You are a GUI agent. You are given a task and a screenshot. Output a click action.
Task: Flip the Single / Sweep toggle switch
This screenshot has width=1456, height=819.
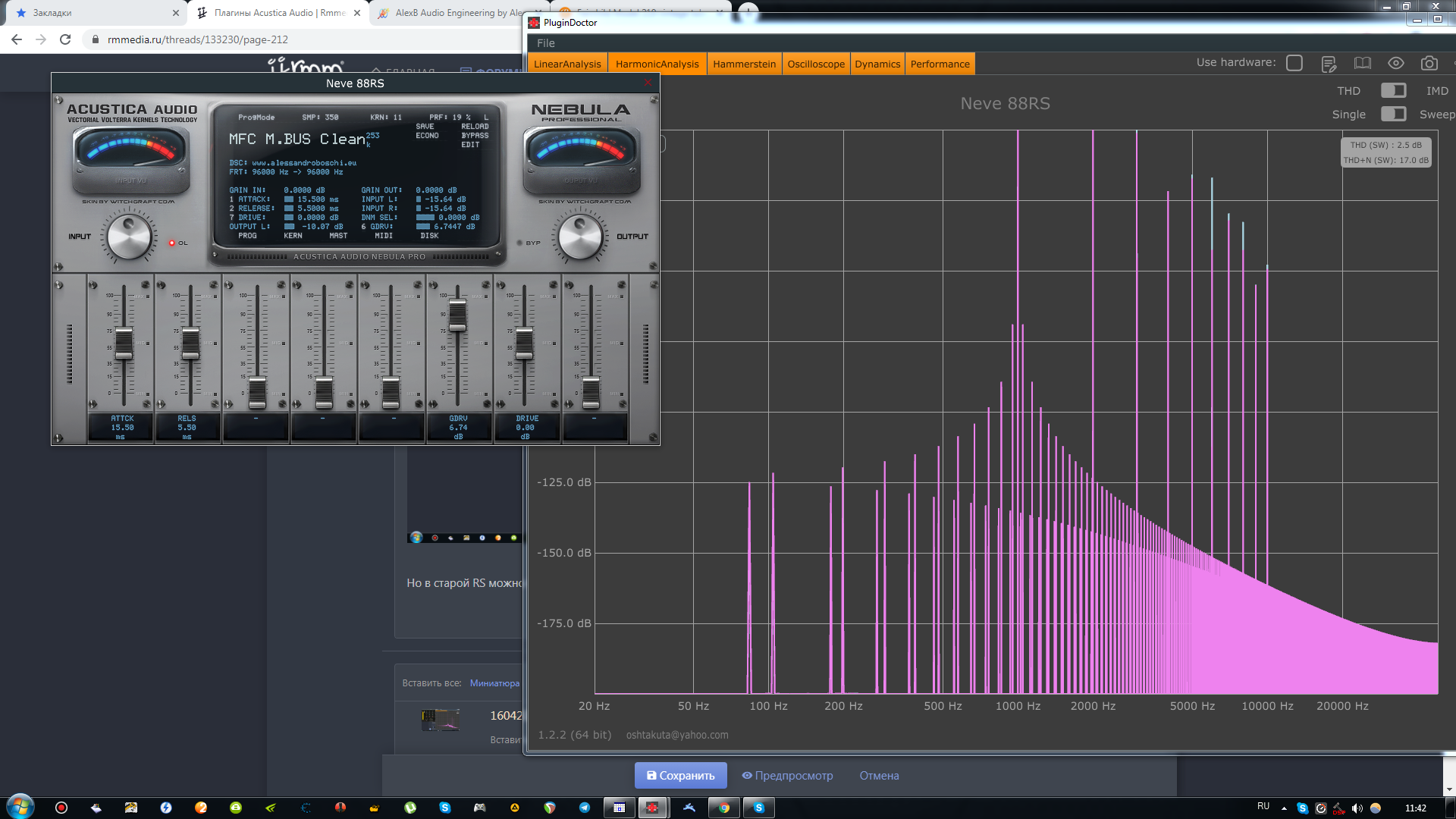(x=1393, y=114)
